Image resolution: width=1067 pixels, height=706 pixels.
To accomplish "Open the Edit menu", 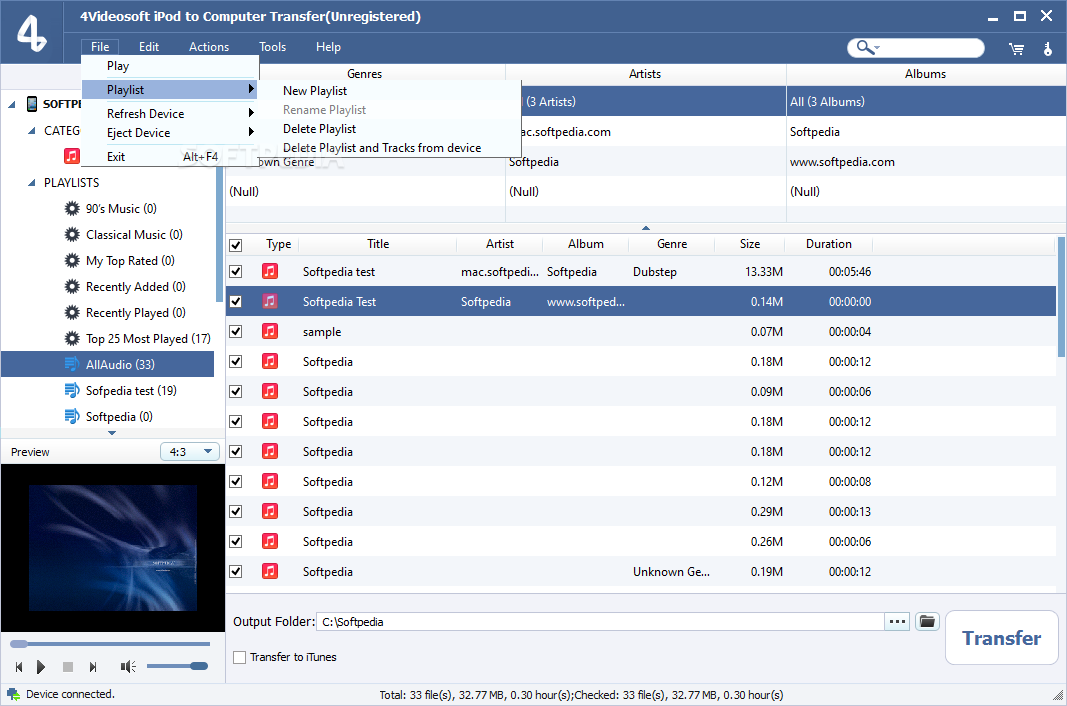I will 148,47.
